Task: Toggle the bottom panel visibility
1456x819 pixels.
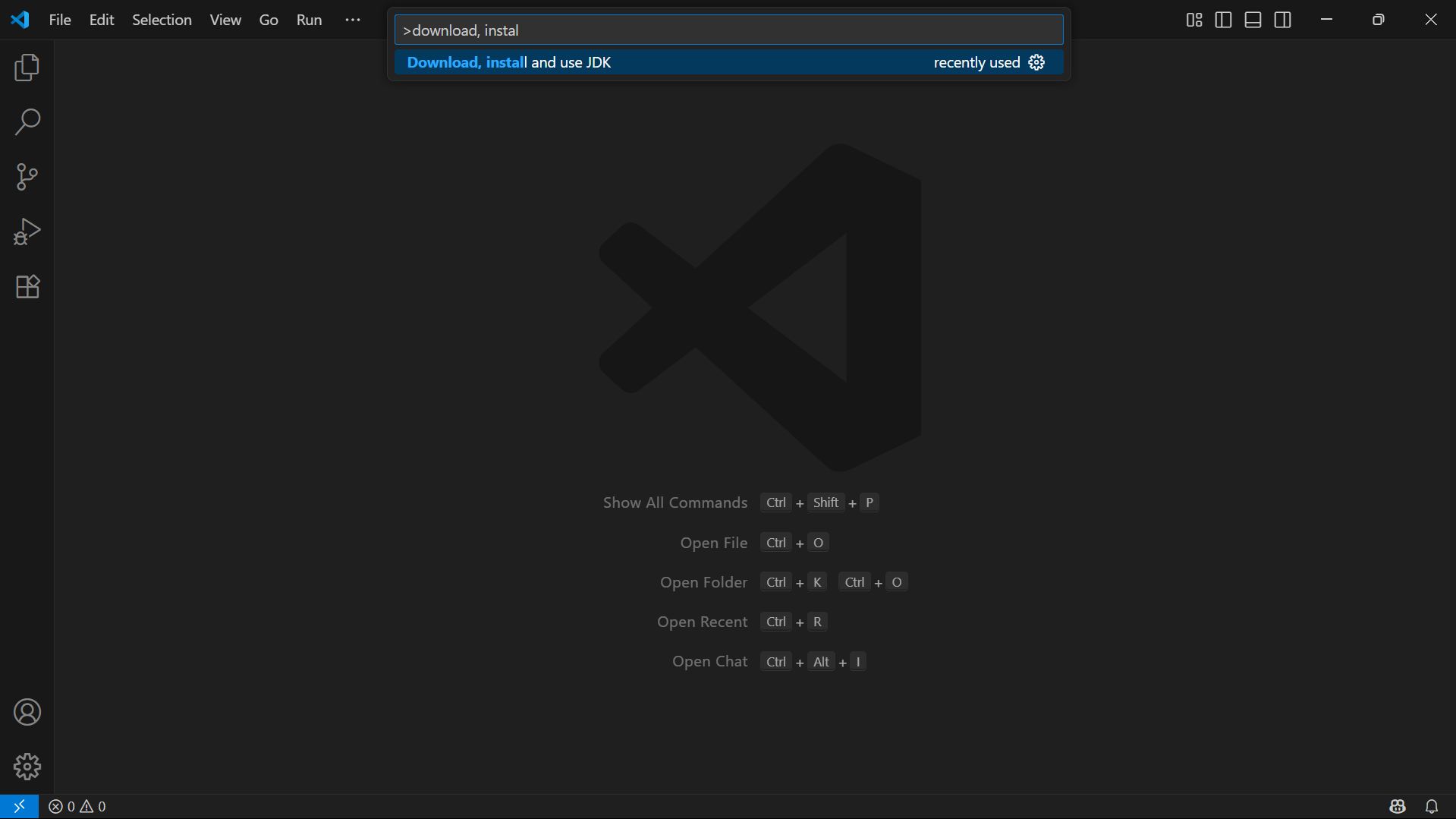Action: click(1253, 20)
